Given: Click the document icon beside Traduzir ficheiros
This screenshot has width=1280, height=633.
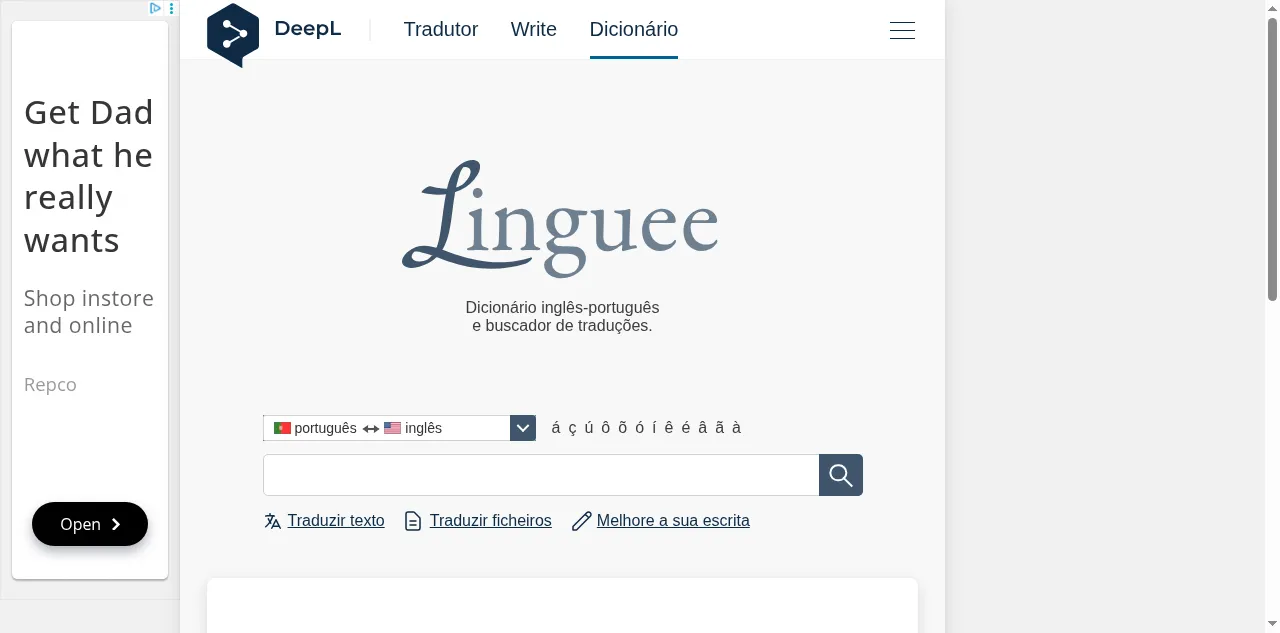Looking at the screenshot, I should [x=413, y=521].
